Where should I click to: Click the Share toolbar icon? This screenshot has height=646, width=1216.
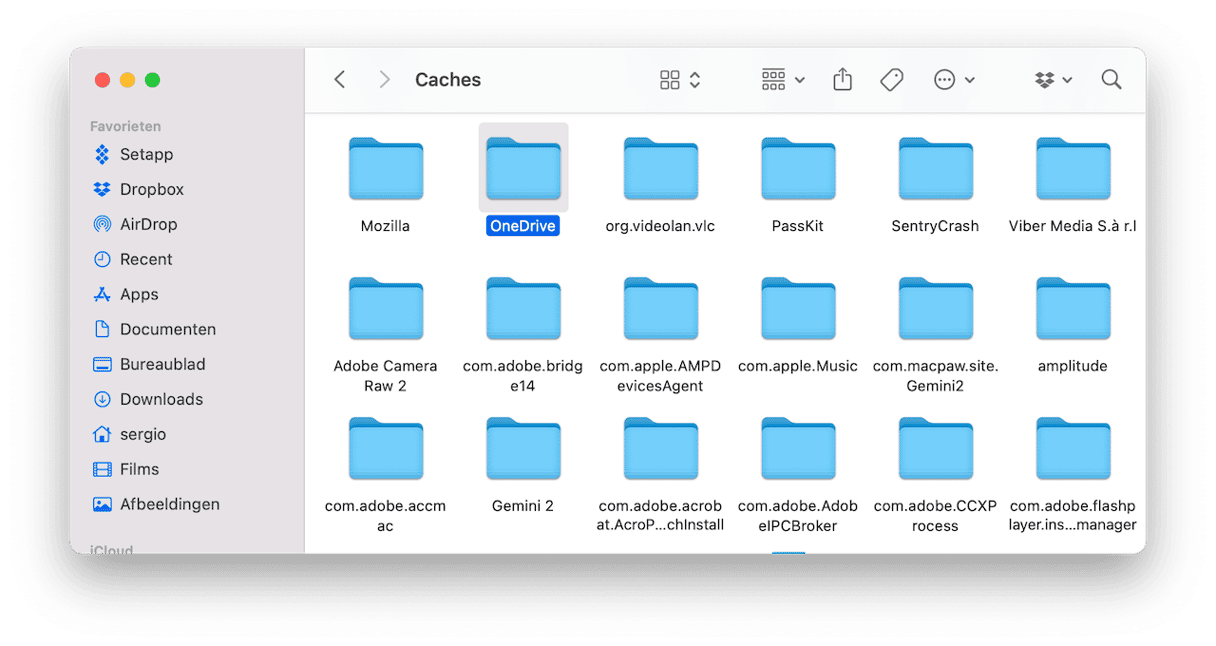(x=843, y=80)
